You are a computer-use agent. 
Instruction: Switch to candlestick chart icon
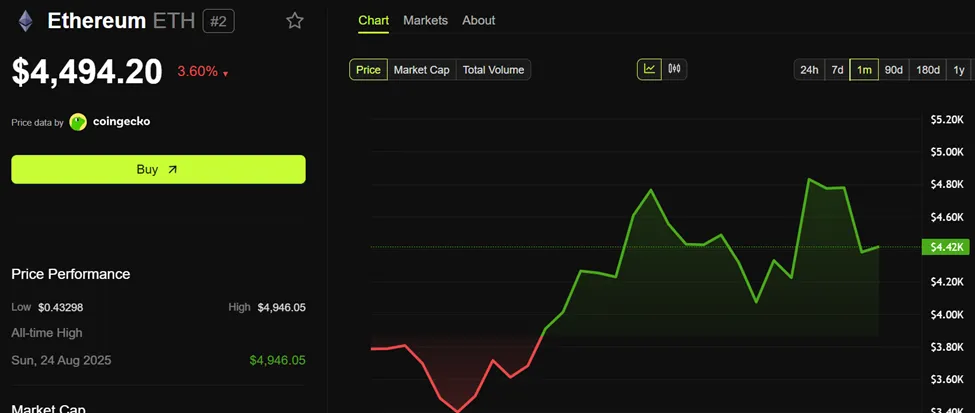[x=674, y=69]
